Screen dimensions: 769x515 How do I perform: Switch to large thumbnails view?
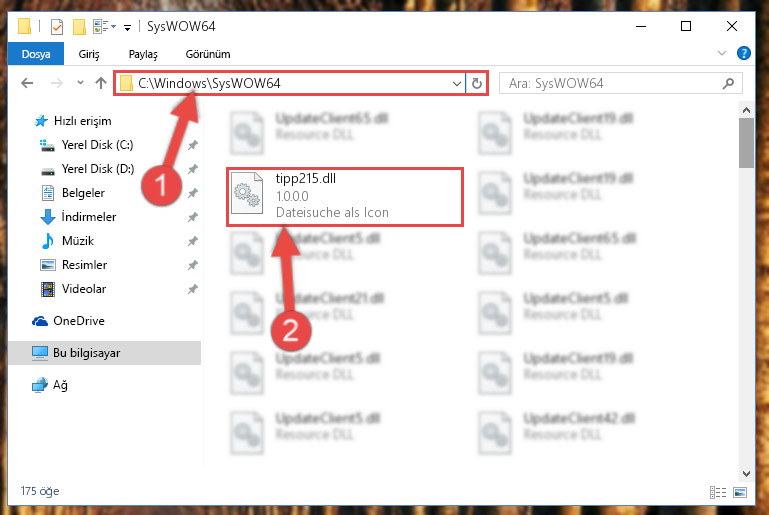(x=740, y=492)
